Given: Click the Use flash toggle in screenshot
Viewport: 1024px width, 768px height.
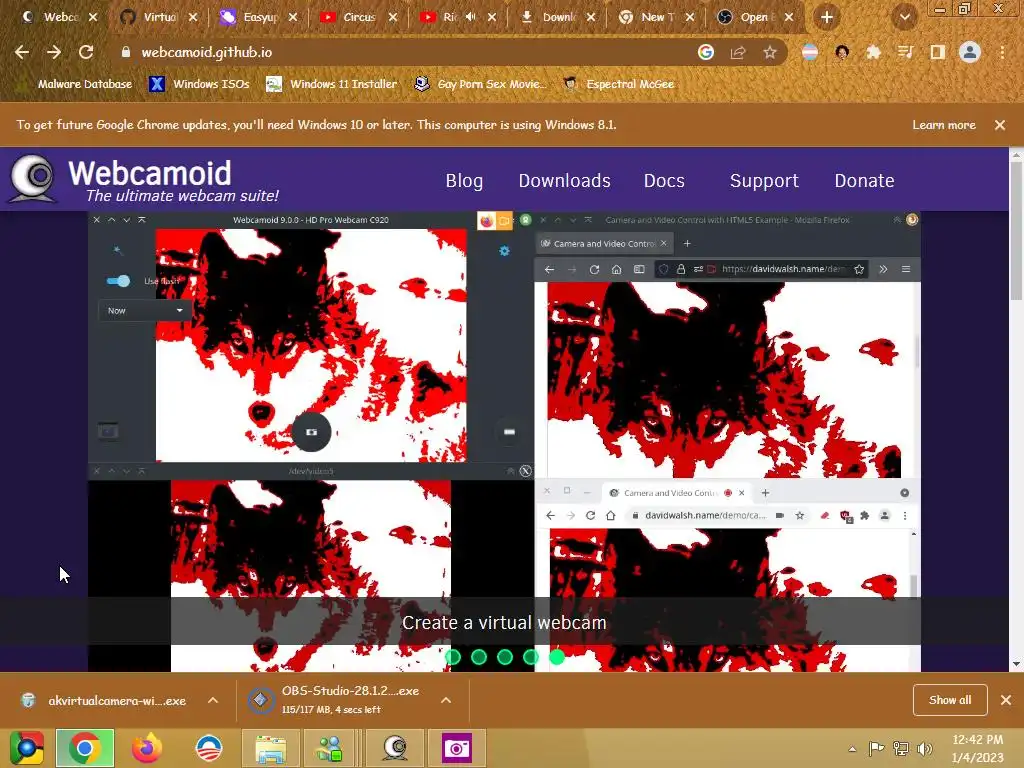Looking at the screenshot, I should coord(118,281).
